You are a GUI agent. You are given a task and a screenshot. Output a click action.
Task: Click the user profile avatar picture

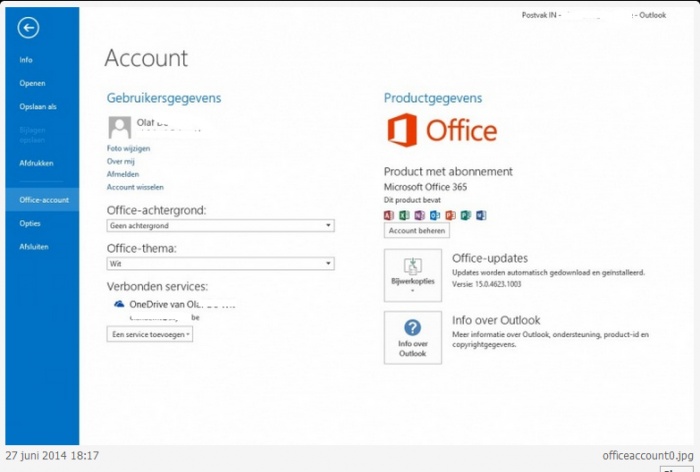click(x=120, y=127)
